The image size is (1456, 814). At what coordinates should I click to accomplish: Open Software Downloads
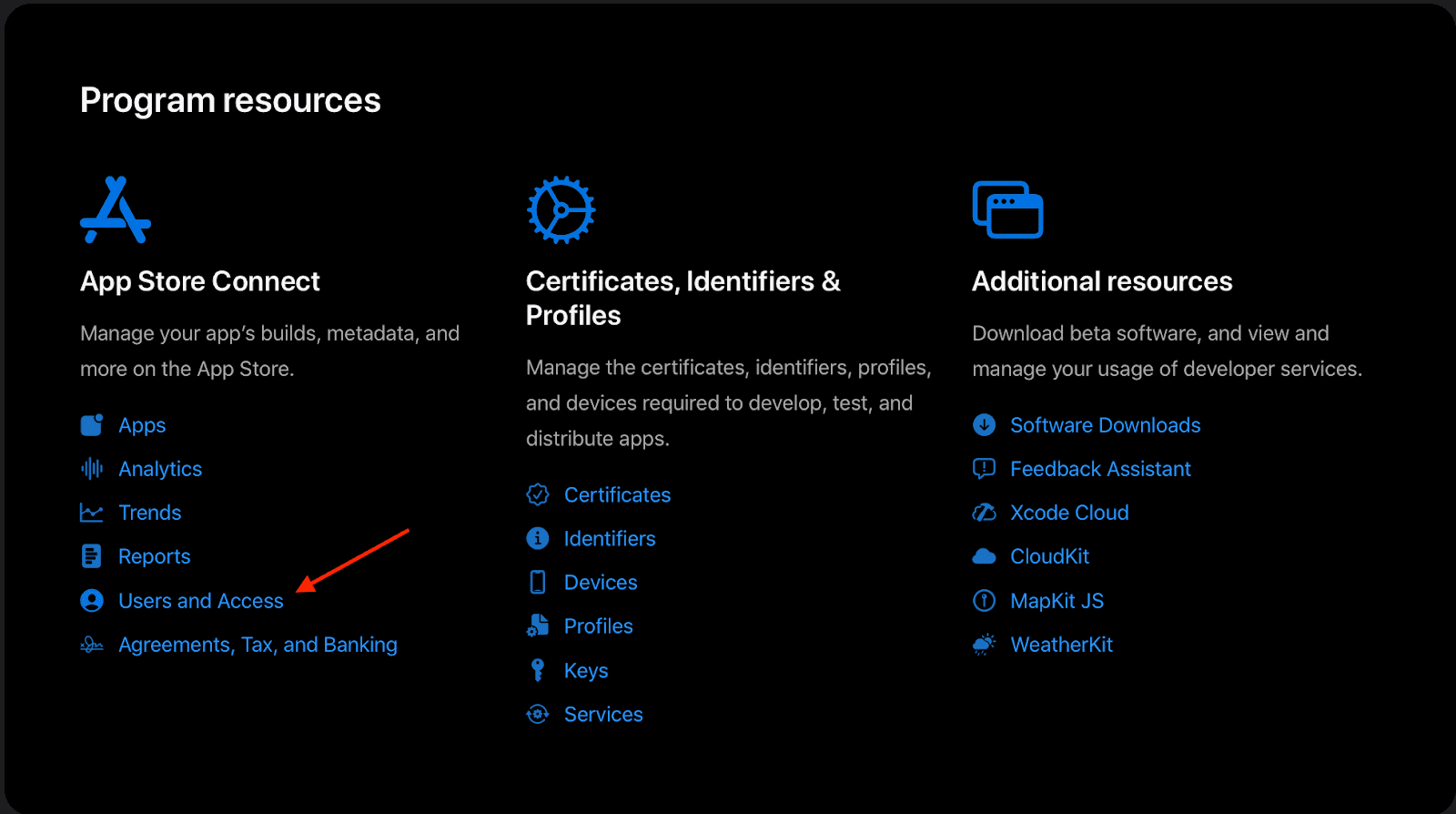pos(1105,425)
